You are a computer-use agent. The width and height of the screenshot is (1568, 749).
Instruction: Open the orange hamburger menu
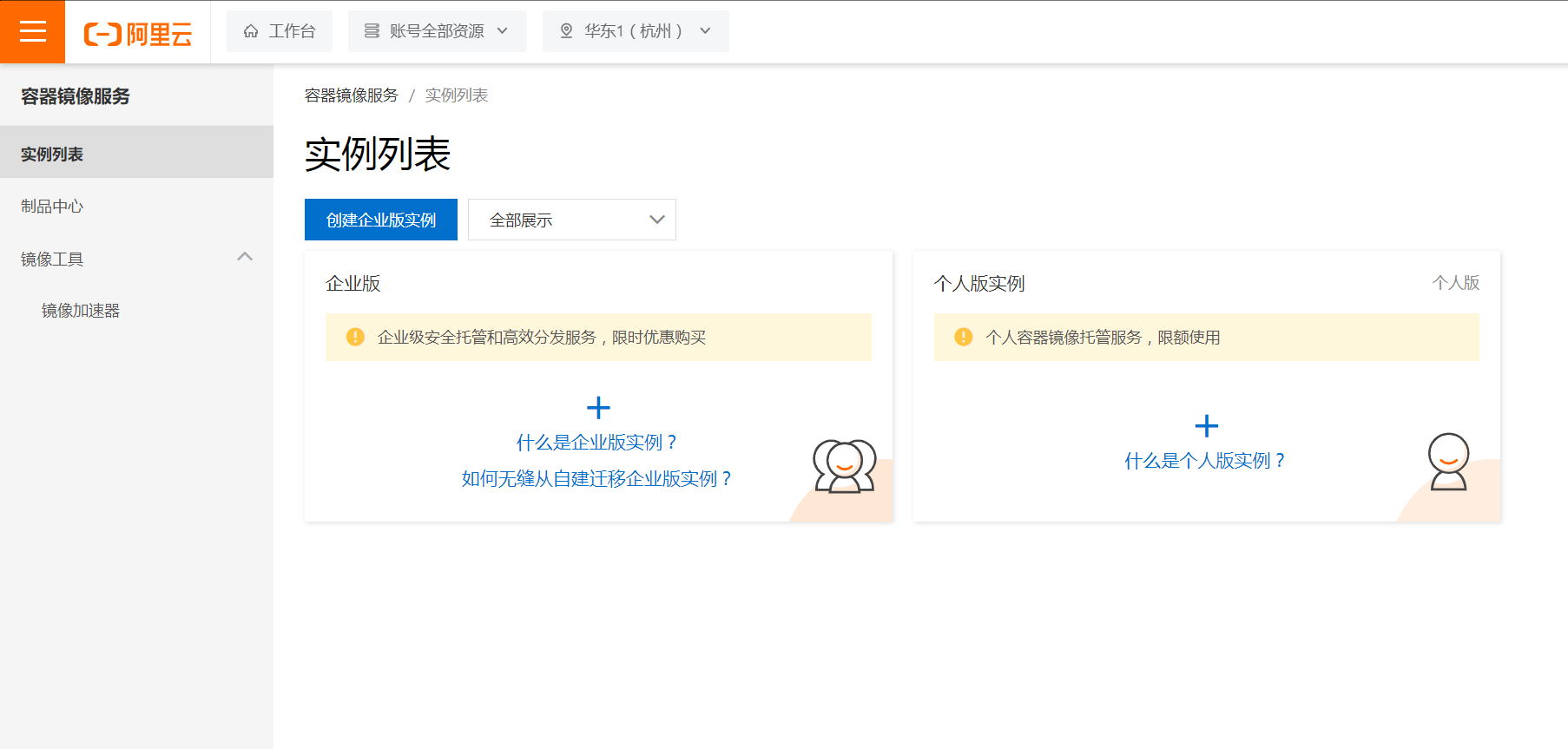pyautogui.click(x=32, y=31)
